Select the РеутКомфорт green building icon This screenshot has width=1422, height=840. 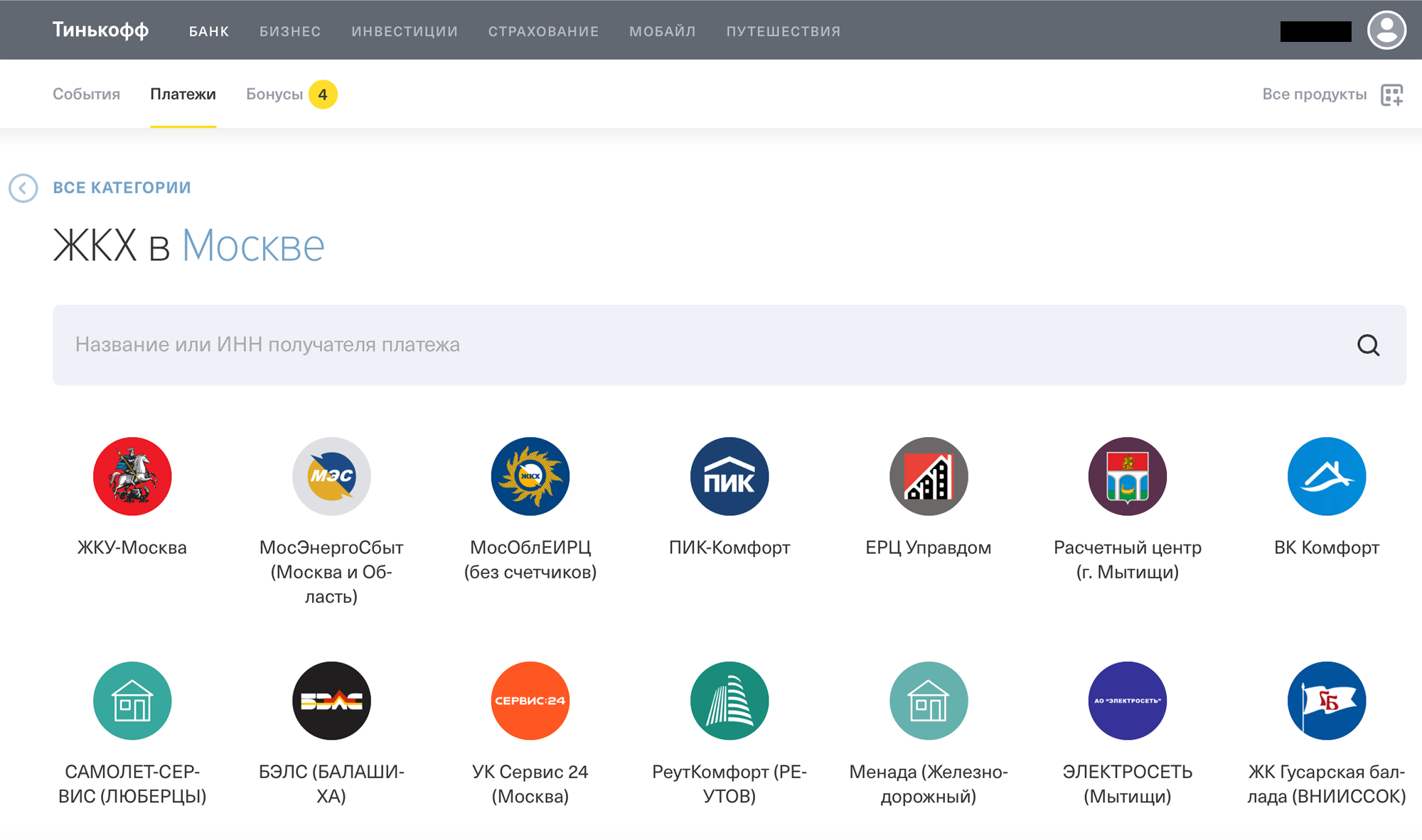[x=729, y=701]
